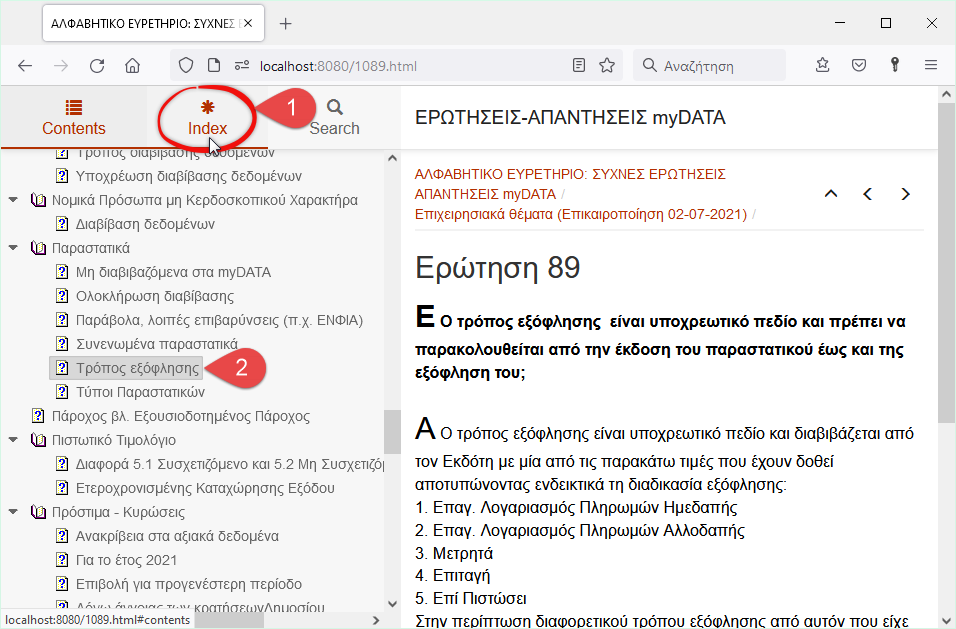The width and height of the screenshot is (956, 629).
Task: Open site permissions icon in address bar
Action: pyautogui.click(x=242, y=65)
